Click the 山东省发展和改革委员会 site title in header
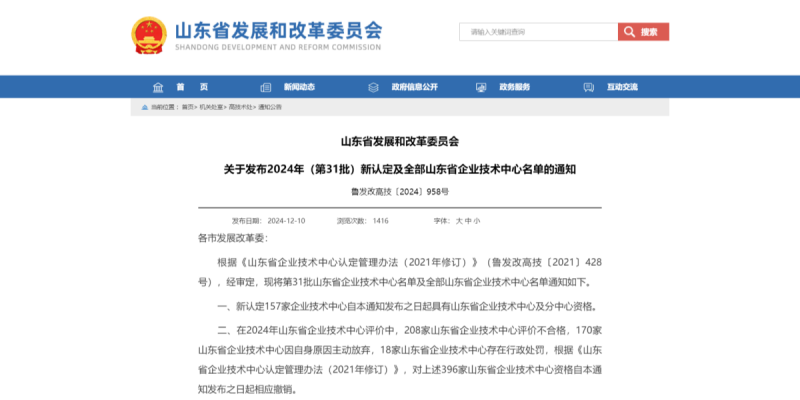The height and width of the screenshot is (400, 800). coord(279,31)
